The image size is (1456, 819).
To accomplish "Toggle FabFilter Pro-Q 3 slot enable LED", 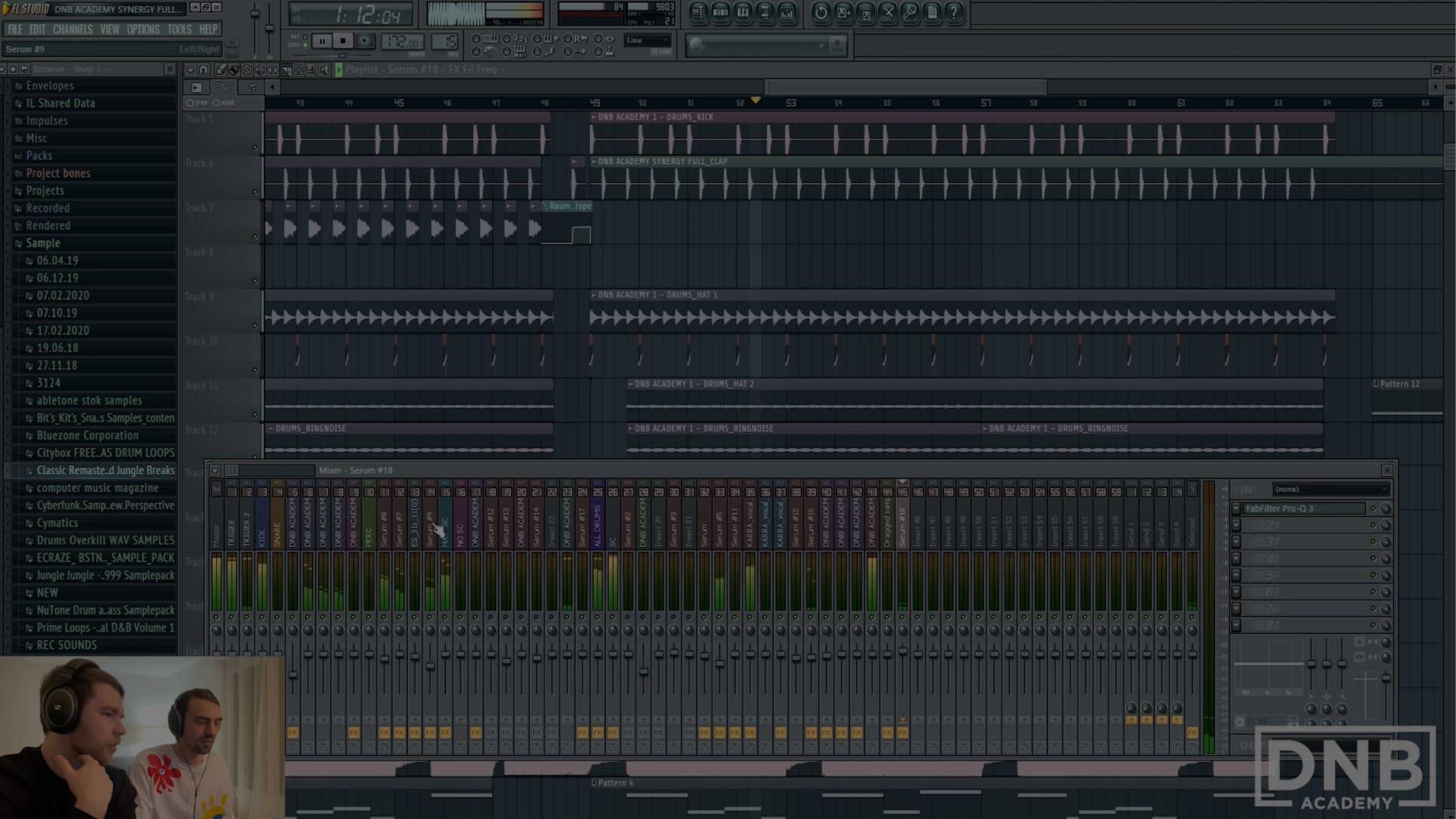I will click(1373, 509).
